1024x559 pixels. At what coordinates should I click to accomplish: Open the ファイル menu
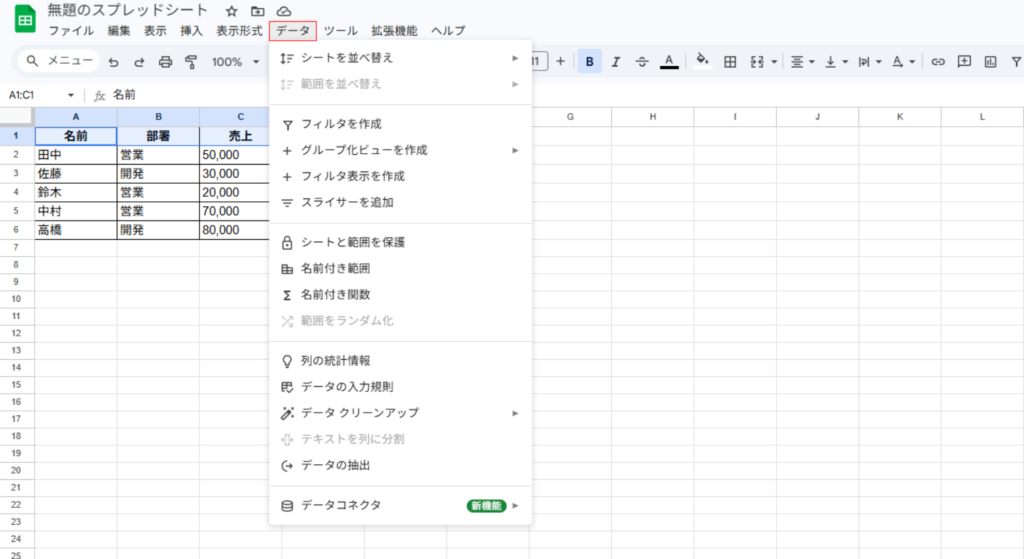(x=71, y=31)
